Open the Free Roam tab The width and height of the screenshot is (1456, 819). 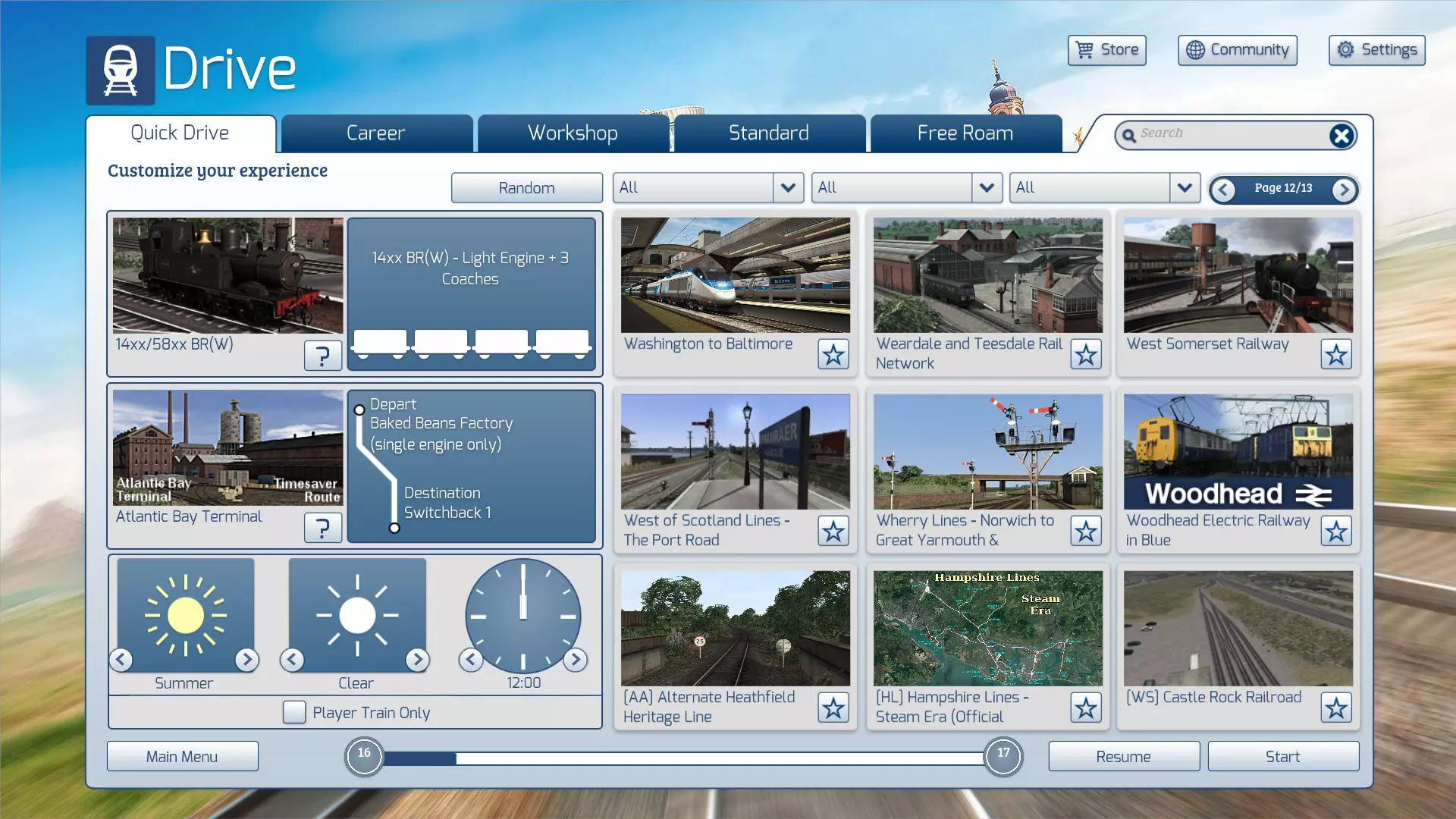(965, 133)
